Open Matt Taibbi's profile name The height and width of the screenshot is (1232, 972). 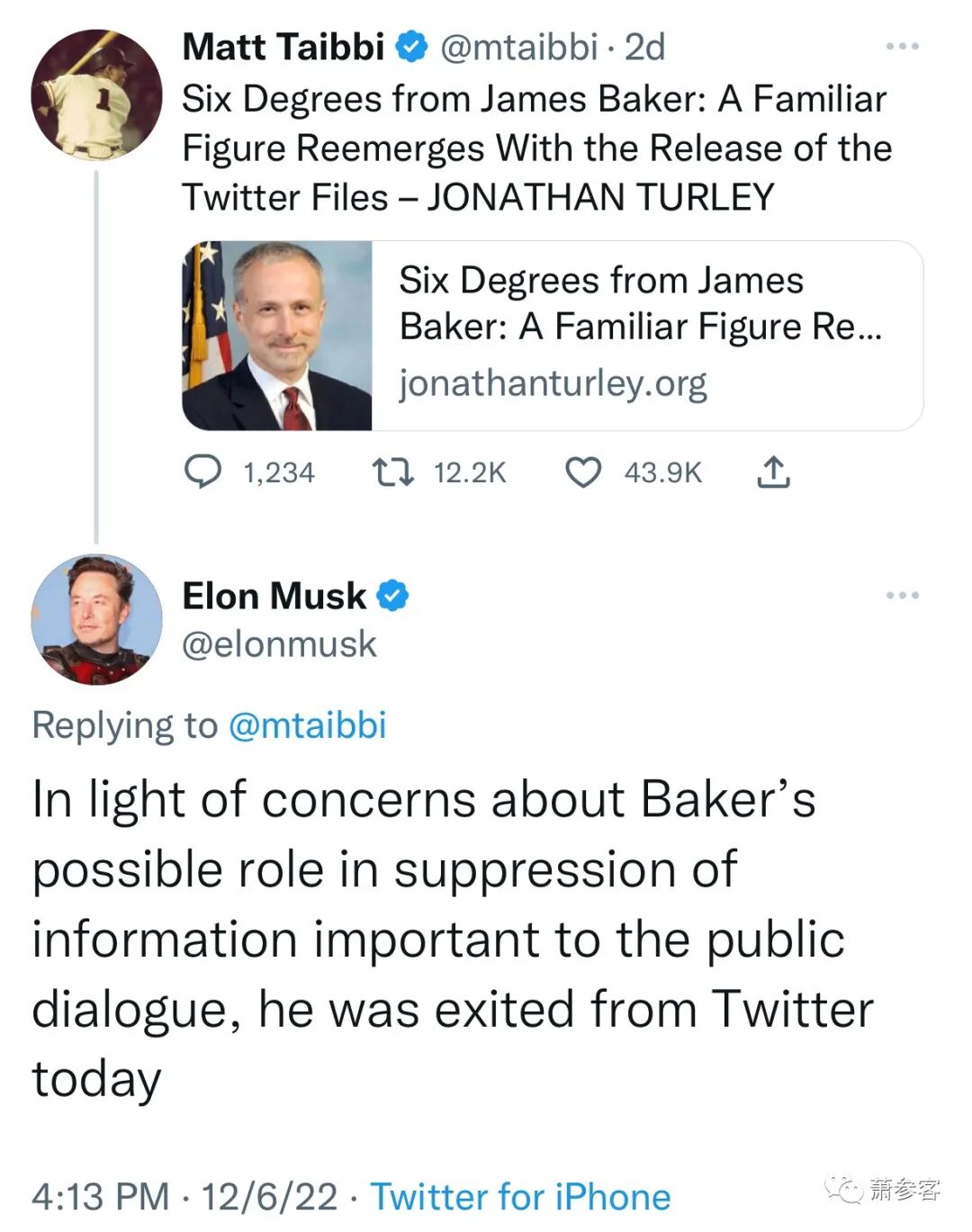[283, 47]
